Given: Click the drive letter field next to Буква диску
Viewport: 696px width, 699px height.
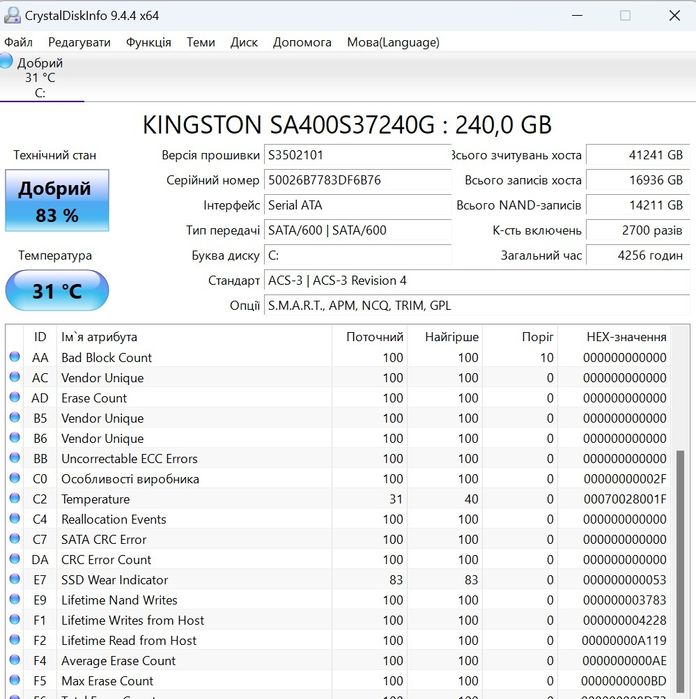Looking at the screenshot, I should click(358, 255).
